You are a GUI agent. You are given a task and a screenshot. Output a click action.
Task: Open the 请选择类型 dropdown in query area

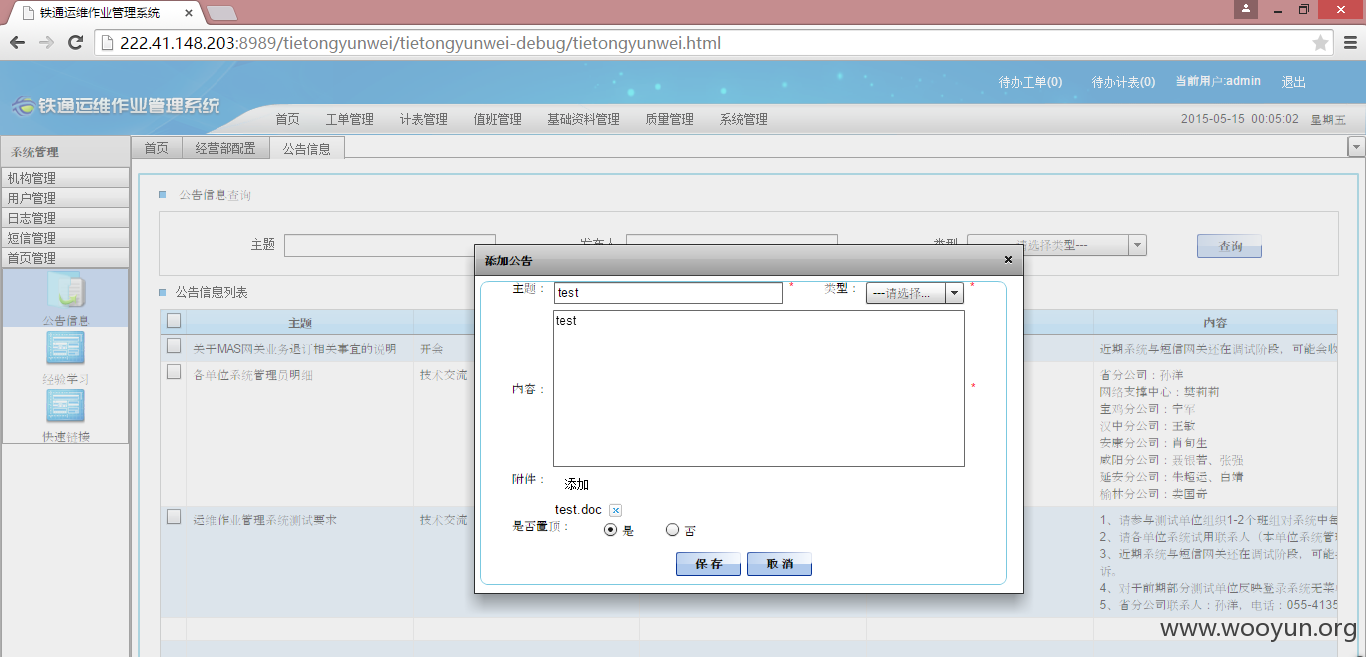click(x=1137, y=245)
